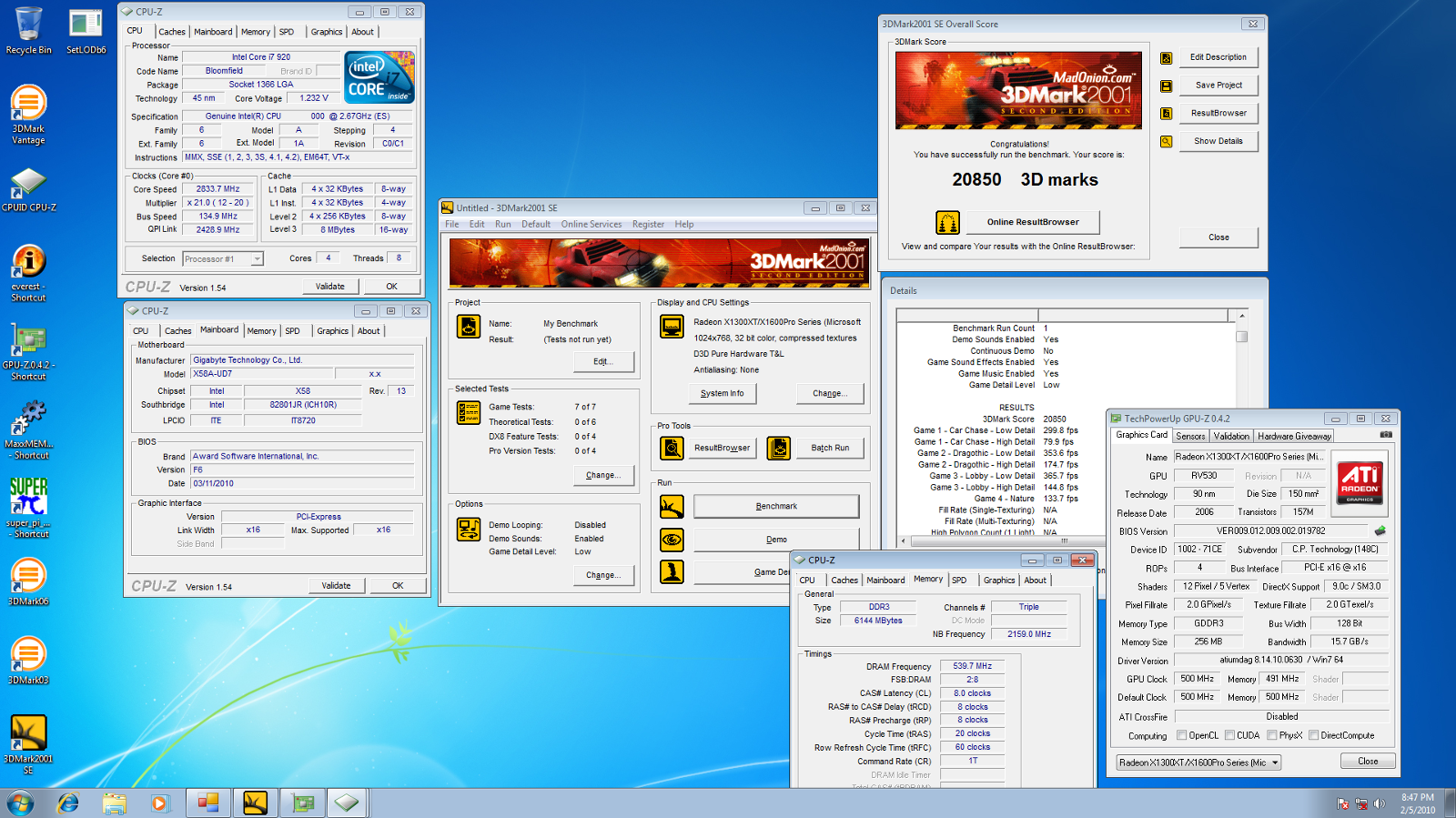
Task: Click Close in the score window
Action: 1218,237
